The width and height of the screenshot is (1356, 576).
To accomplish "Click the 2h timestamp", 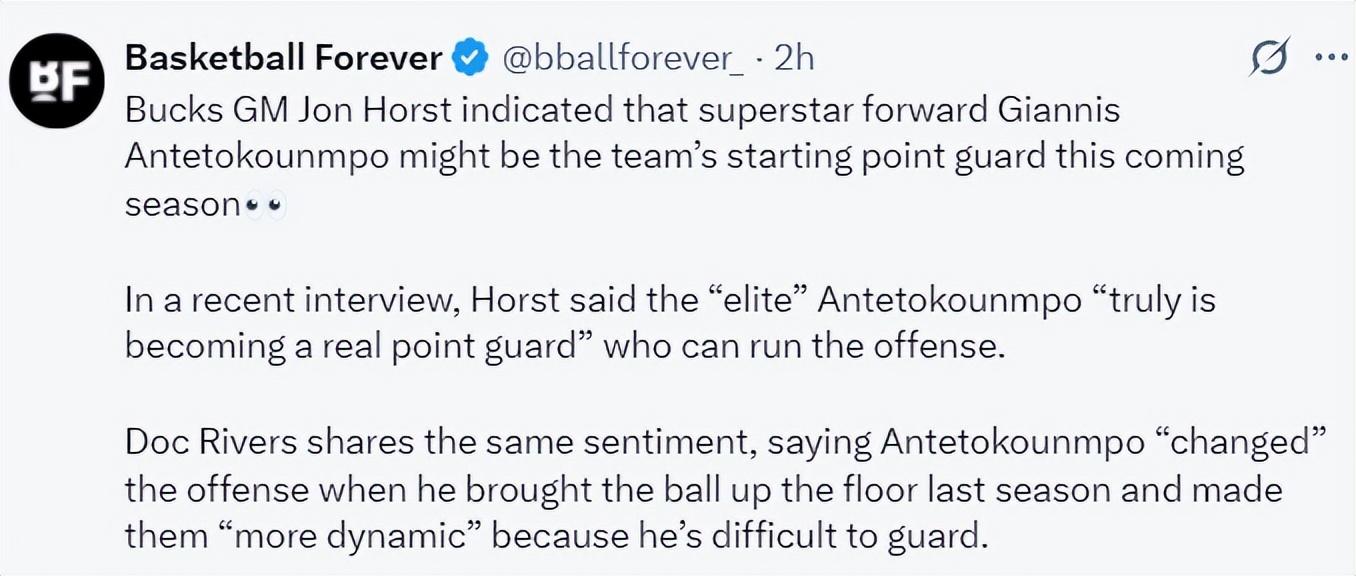I will (x=795, y=59).
